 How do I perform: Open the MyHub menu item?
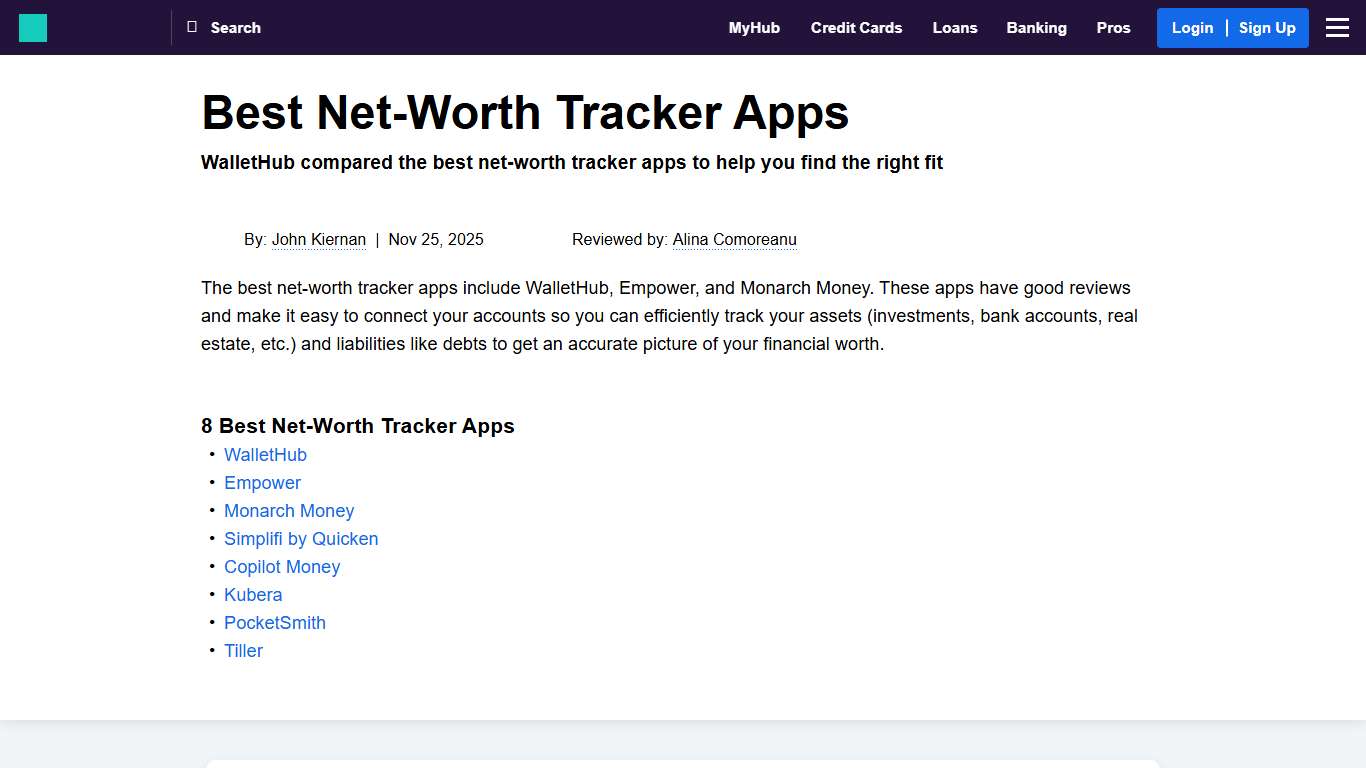[x=754, y=27]
